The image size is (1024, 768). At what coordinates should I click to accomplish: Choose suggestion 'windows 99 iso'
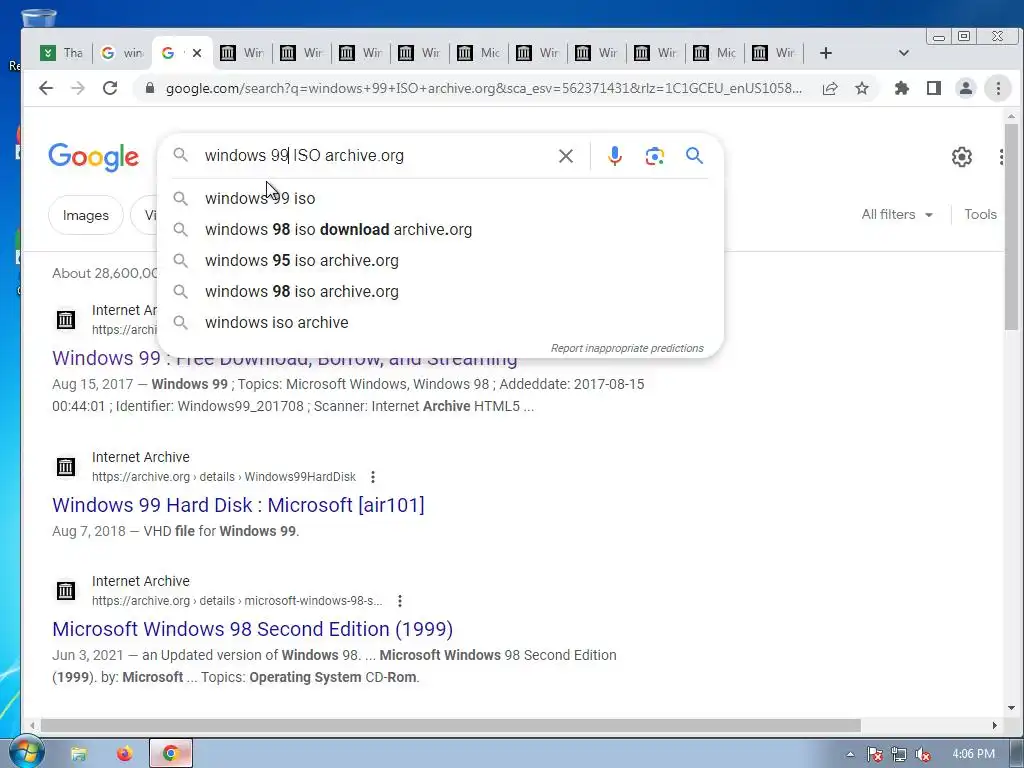click(441, 199)
